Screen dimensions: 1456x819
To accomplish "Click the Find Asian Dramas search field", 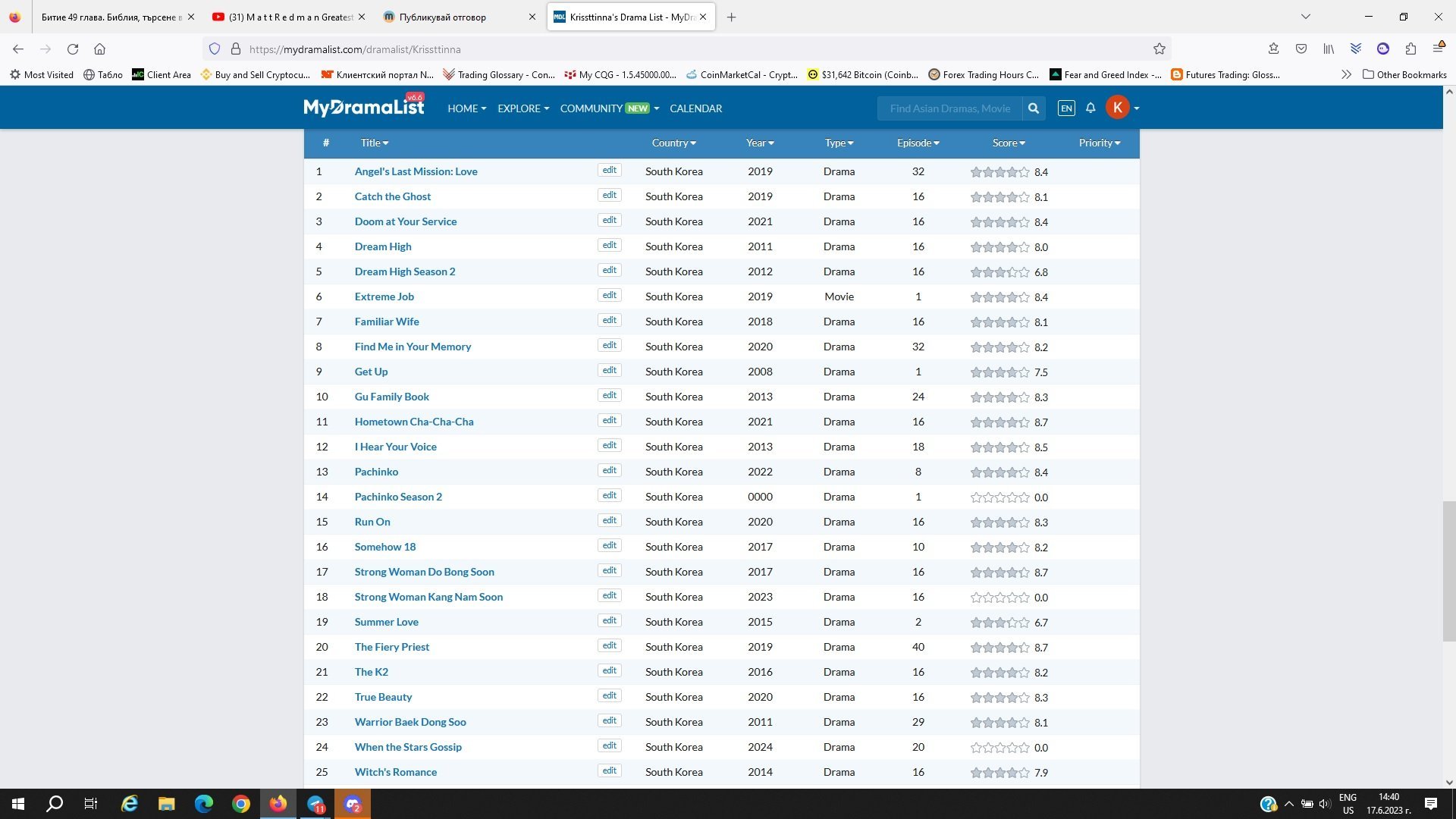I will tap(949, 108).
